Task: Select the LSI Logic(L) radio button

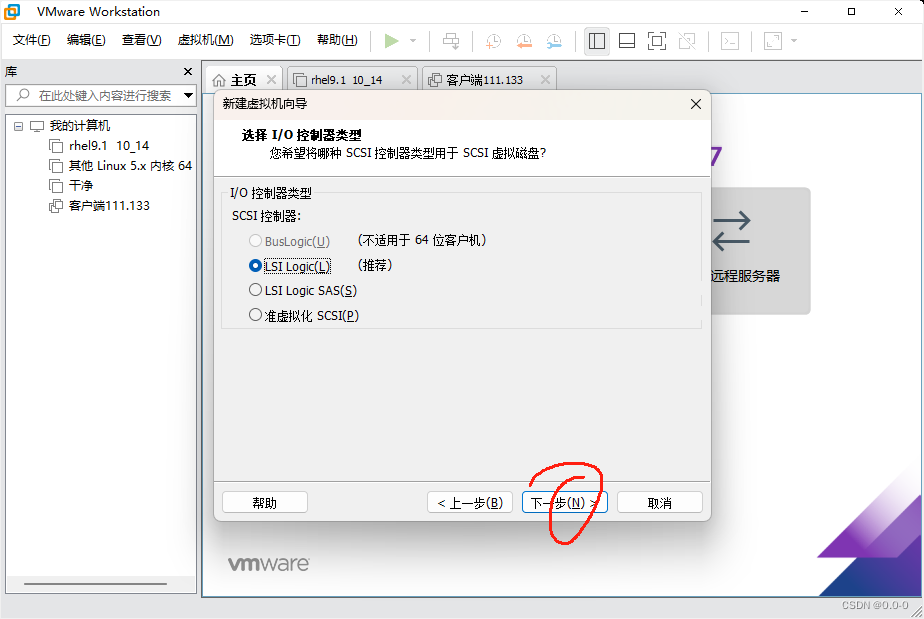Action: point(255,266)
